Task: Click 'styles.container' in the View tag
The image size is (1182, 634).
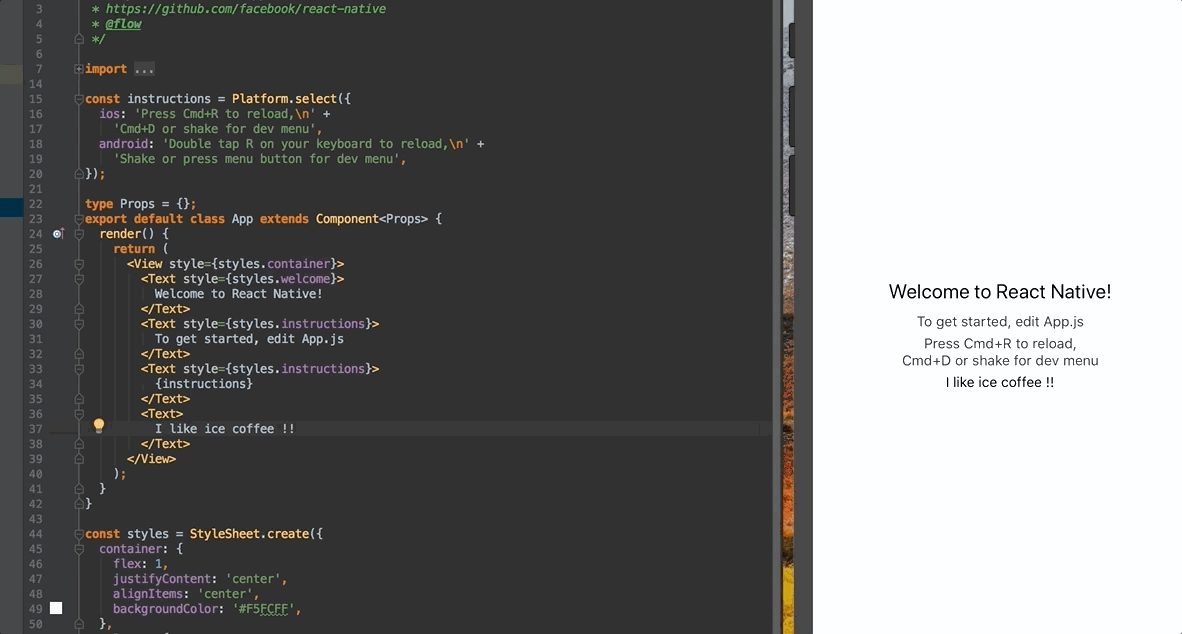Action: tap(274, 264)
